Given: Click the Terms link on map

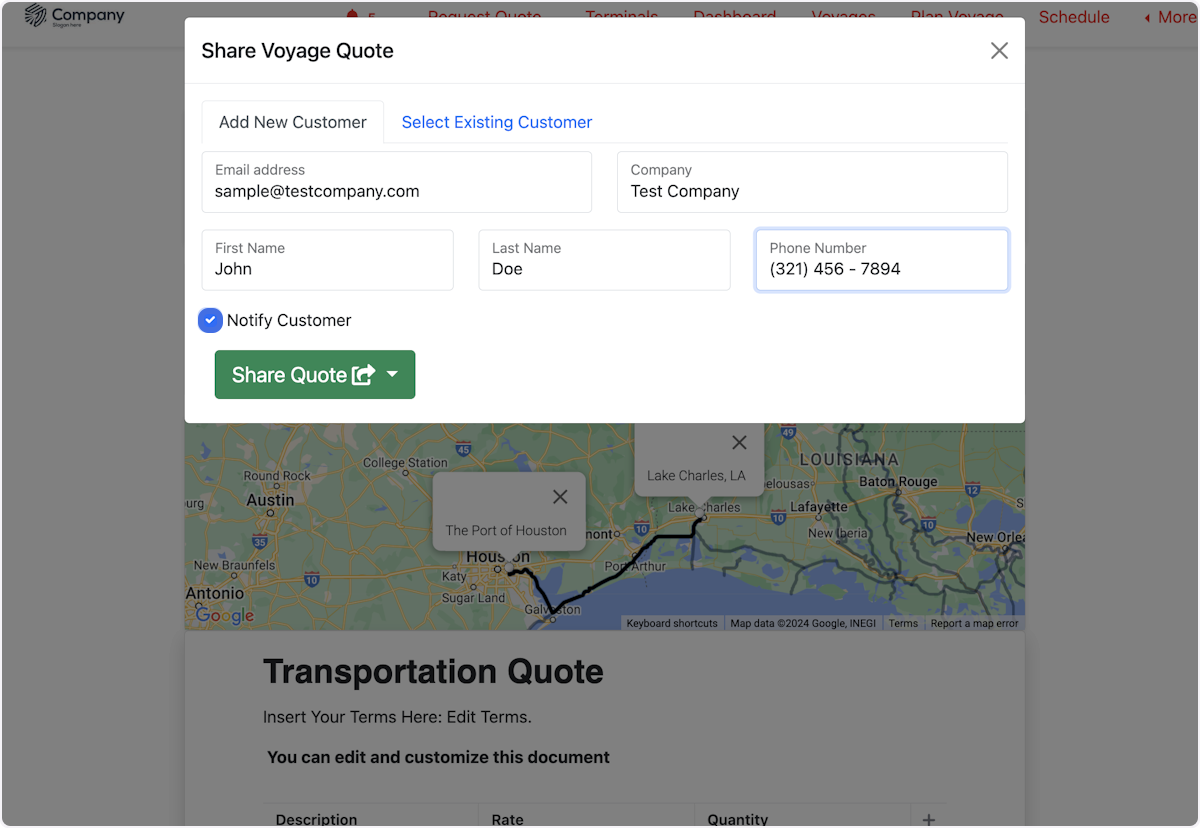Looking at the screenshot, I should 902,623.
